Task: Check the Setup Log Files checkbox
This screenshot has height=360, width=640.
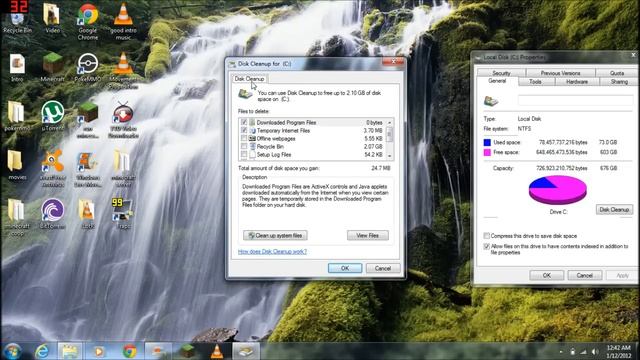Action: (x=244, y=155)
